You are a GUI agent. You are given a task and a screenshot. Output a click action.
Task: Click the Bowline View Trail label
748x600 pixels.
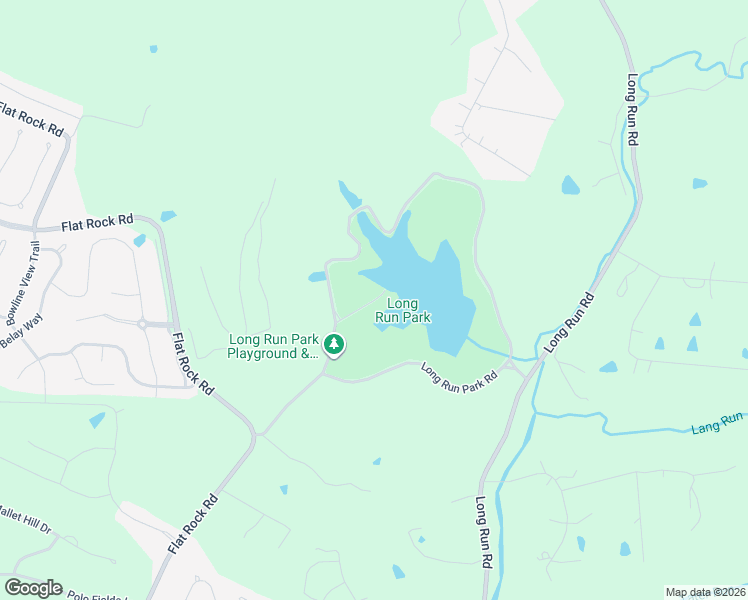tap(21, 283)
